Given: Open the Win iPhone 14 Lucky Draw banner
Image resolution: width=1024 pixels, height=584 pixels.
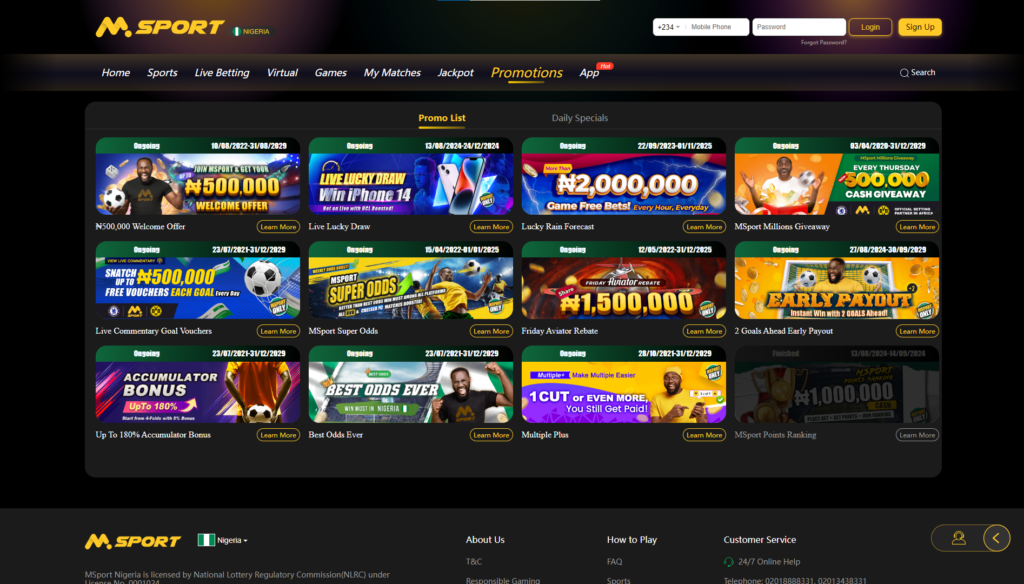Looking at the screenshot, I should (411, 176).
